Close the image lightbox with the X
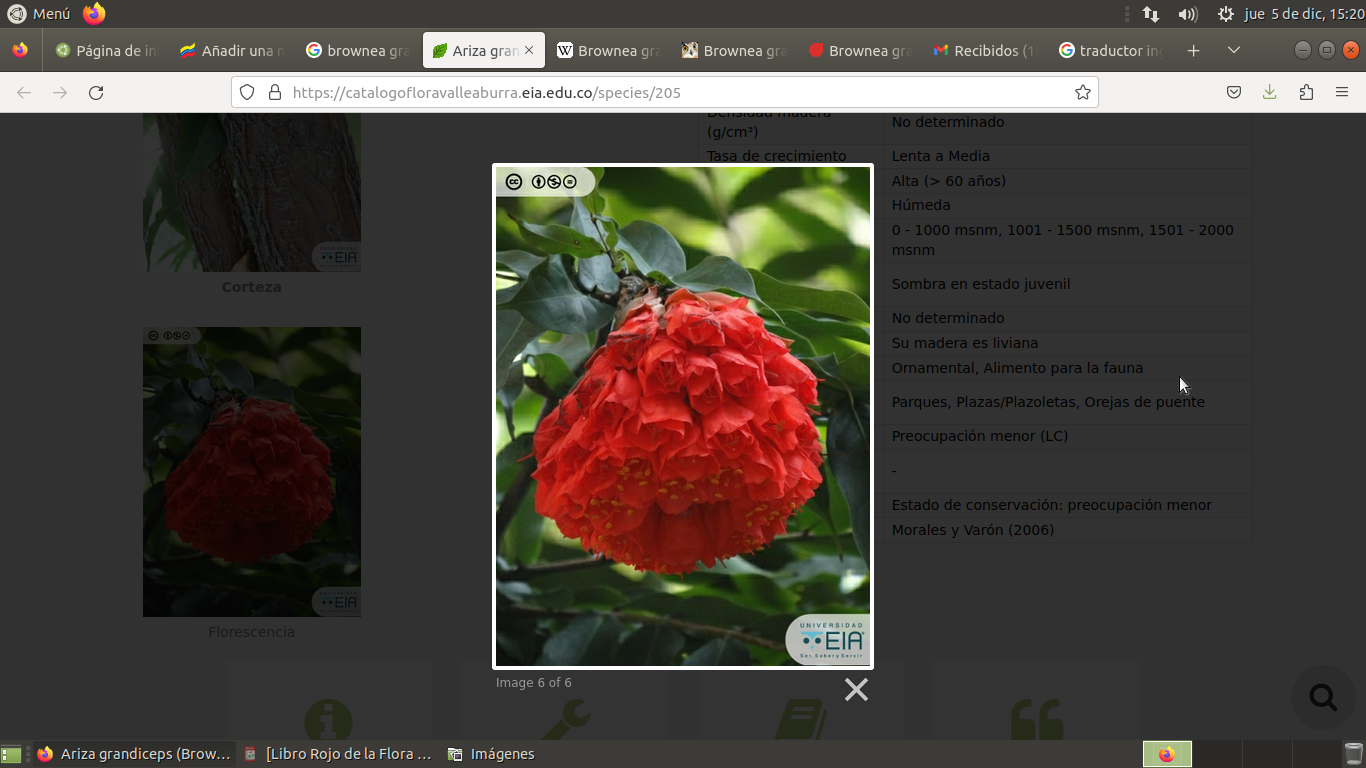 point(856,690)
